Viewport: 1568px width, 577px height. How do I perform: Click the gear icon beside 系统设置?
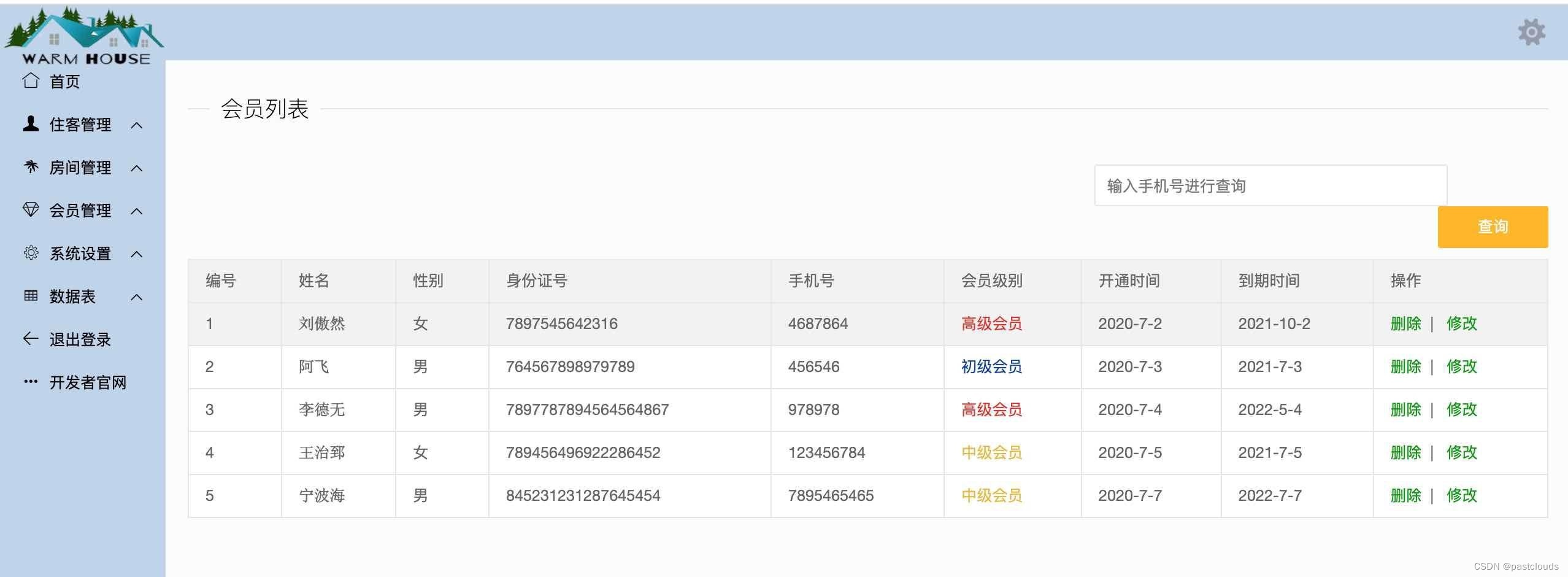pos(31,253)
